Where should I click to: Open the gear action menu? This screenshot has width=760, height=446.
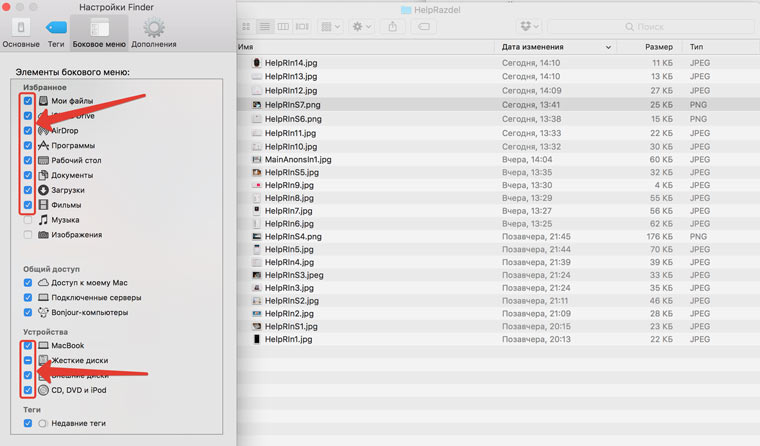tap(362, 27)
